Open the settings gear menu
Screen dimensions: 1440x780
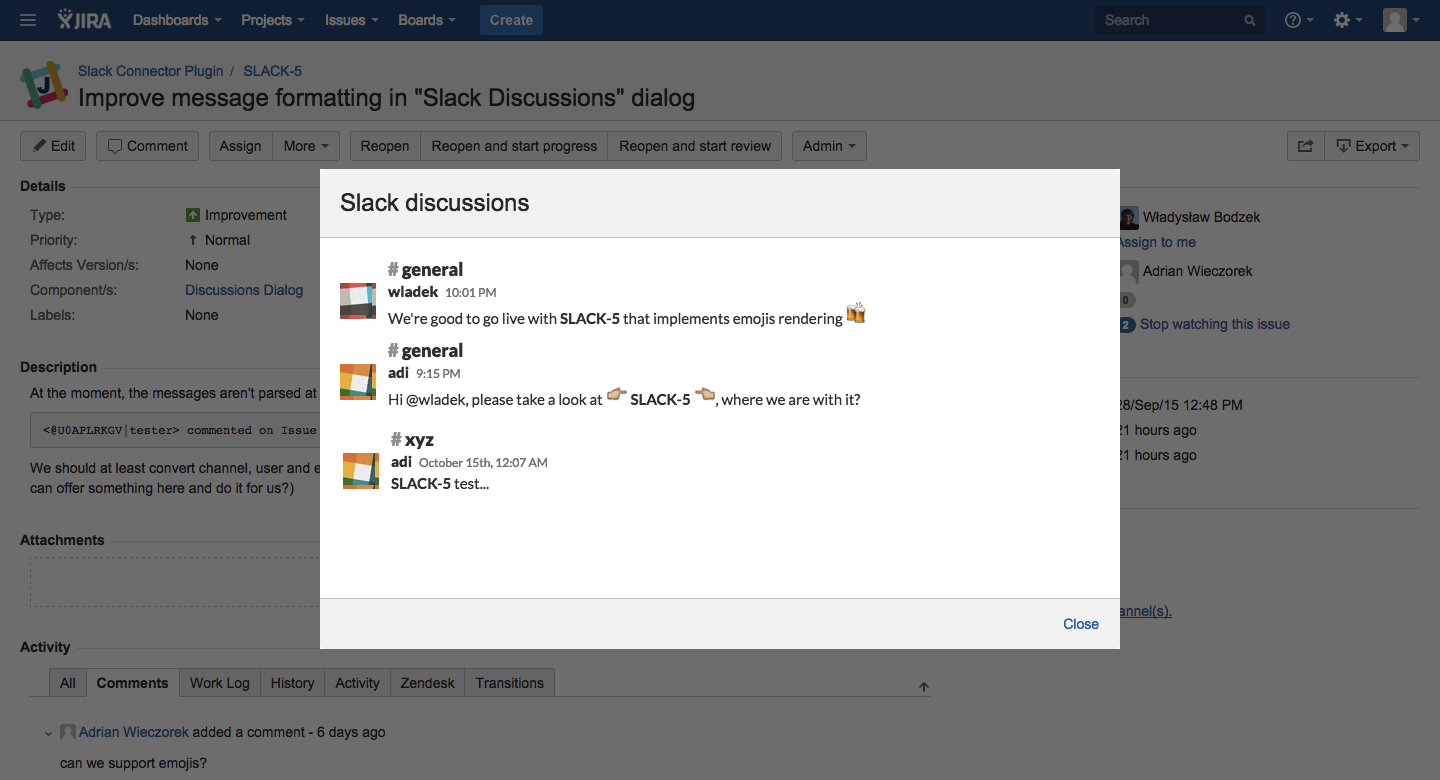[x=1348, y=20]
